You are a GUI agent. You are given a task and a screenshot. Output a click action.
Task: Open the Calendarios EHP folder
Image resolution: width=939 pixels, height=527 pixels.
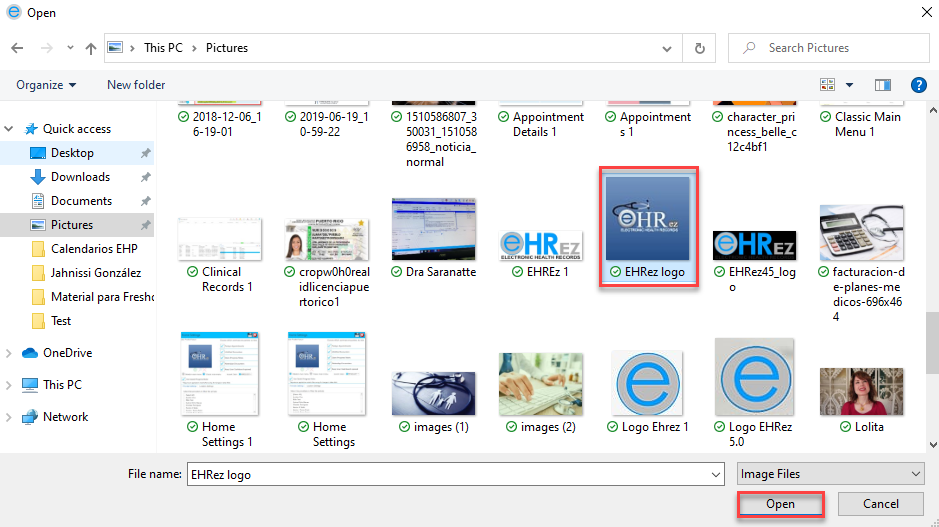pyautogui.click(x=94, y=249)
